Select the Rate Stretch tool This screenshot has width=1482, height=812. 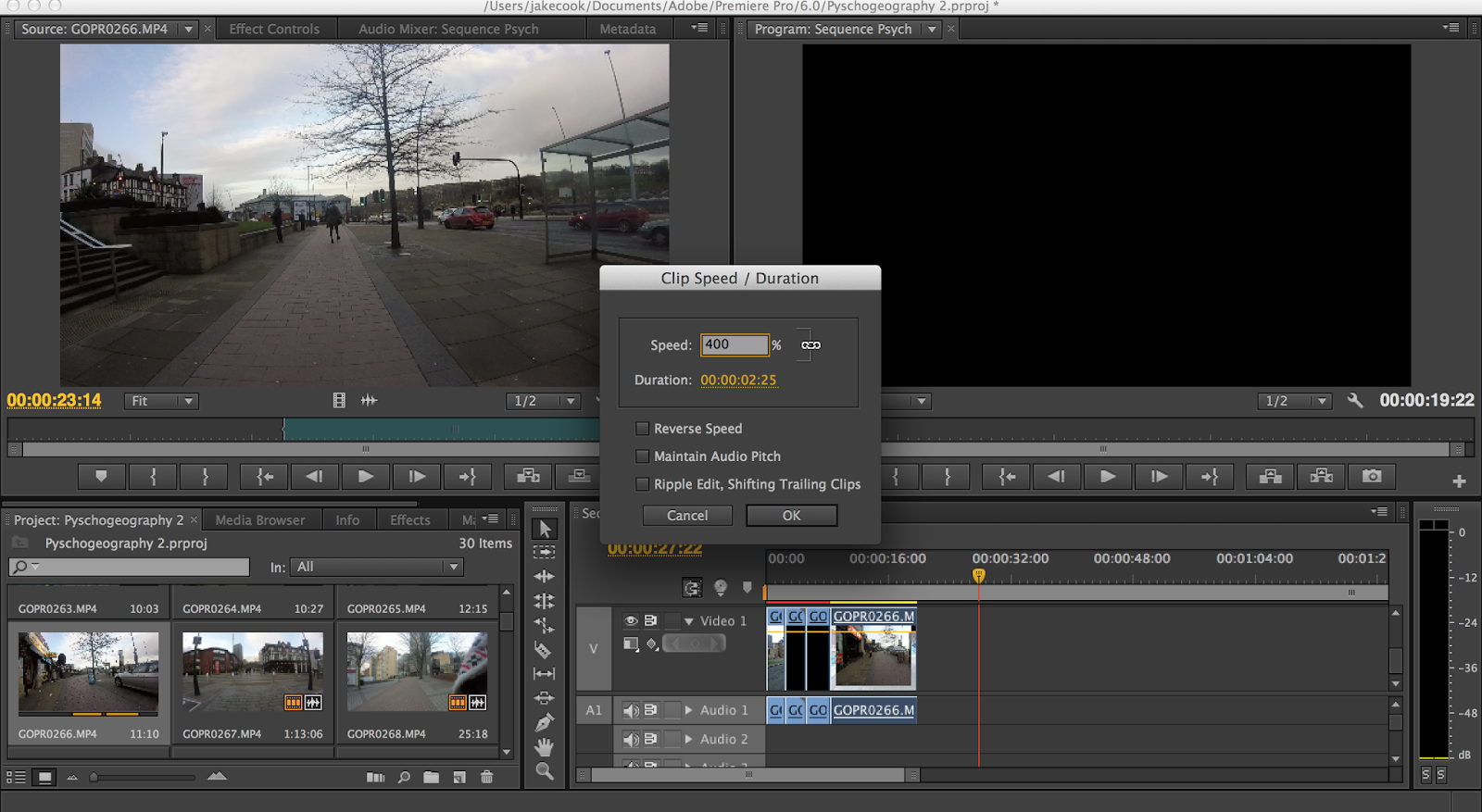click(x=545, y=625)
